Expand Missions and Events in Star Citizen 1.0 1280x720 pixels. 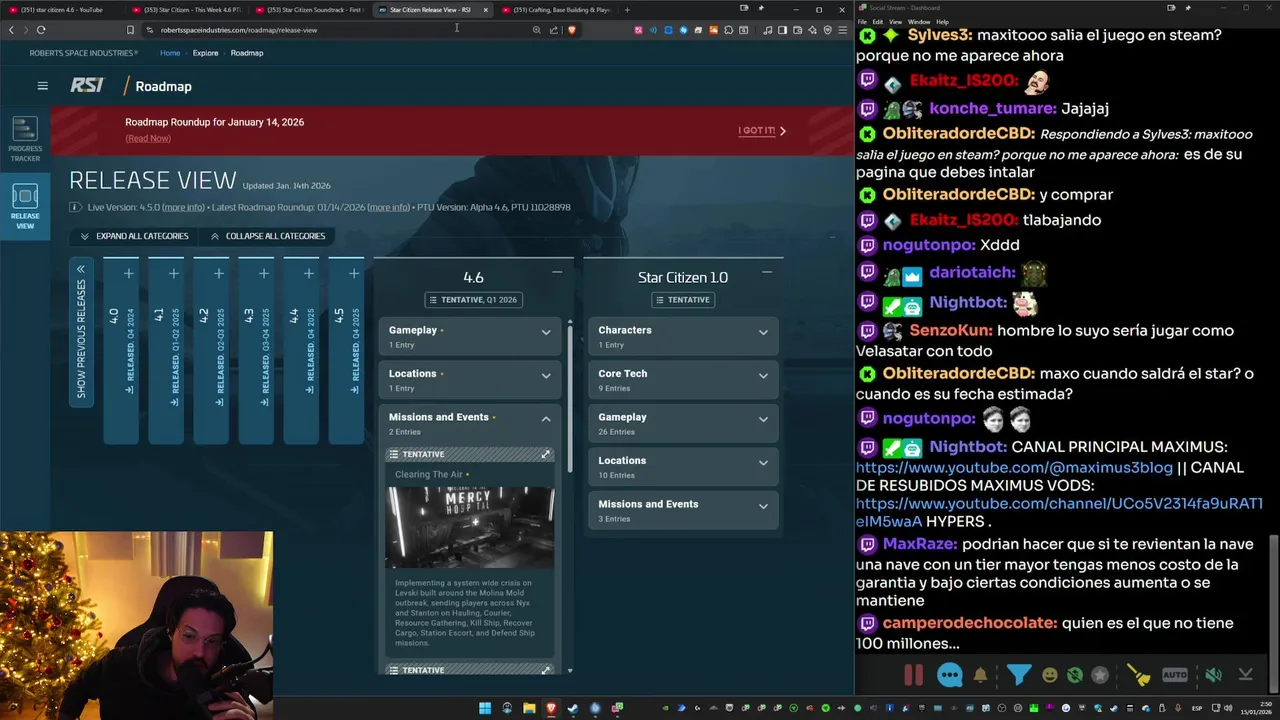point(683,510)
